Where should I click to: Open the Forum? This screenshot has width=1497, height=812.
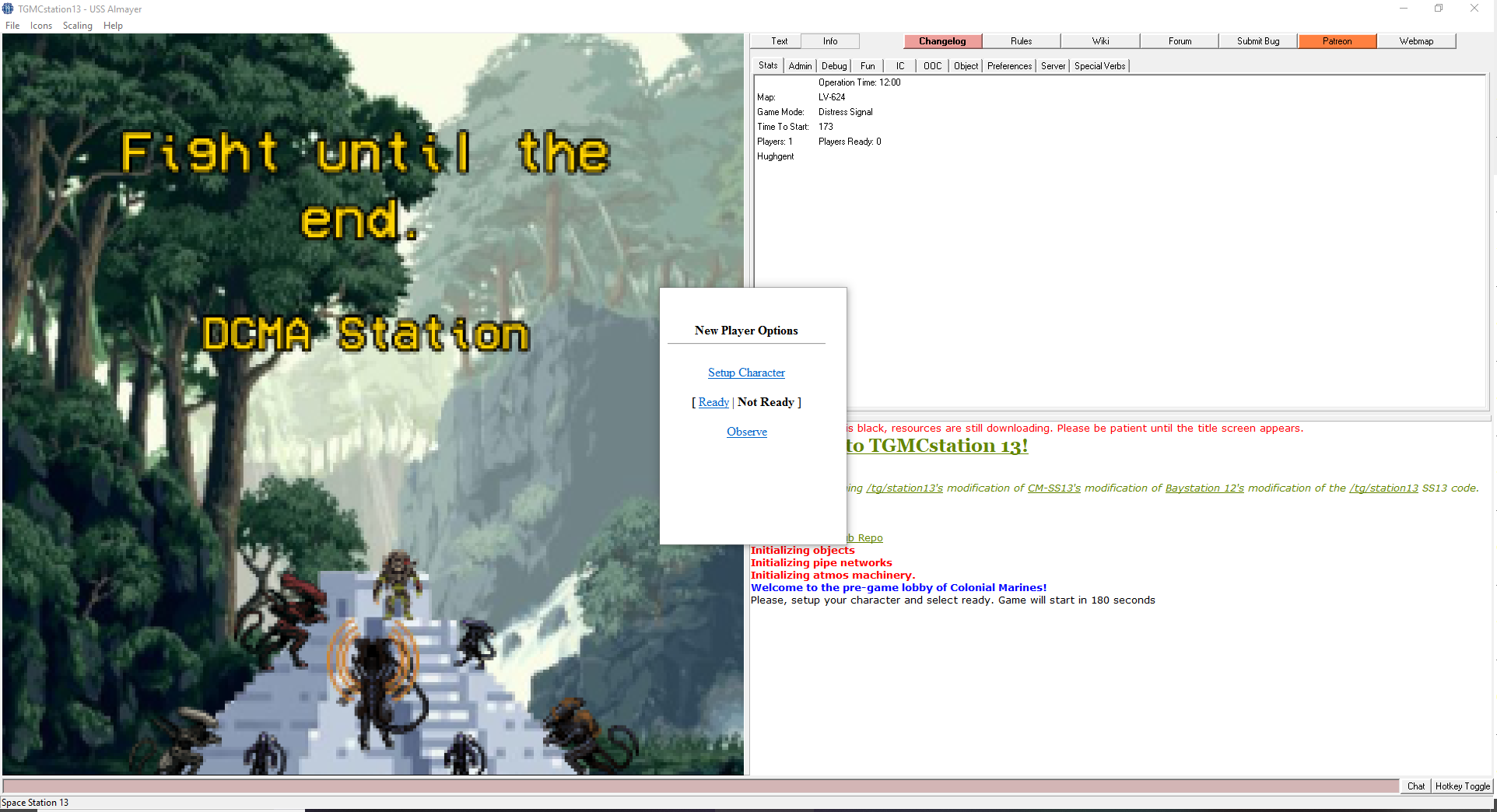point(1180,41)
